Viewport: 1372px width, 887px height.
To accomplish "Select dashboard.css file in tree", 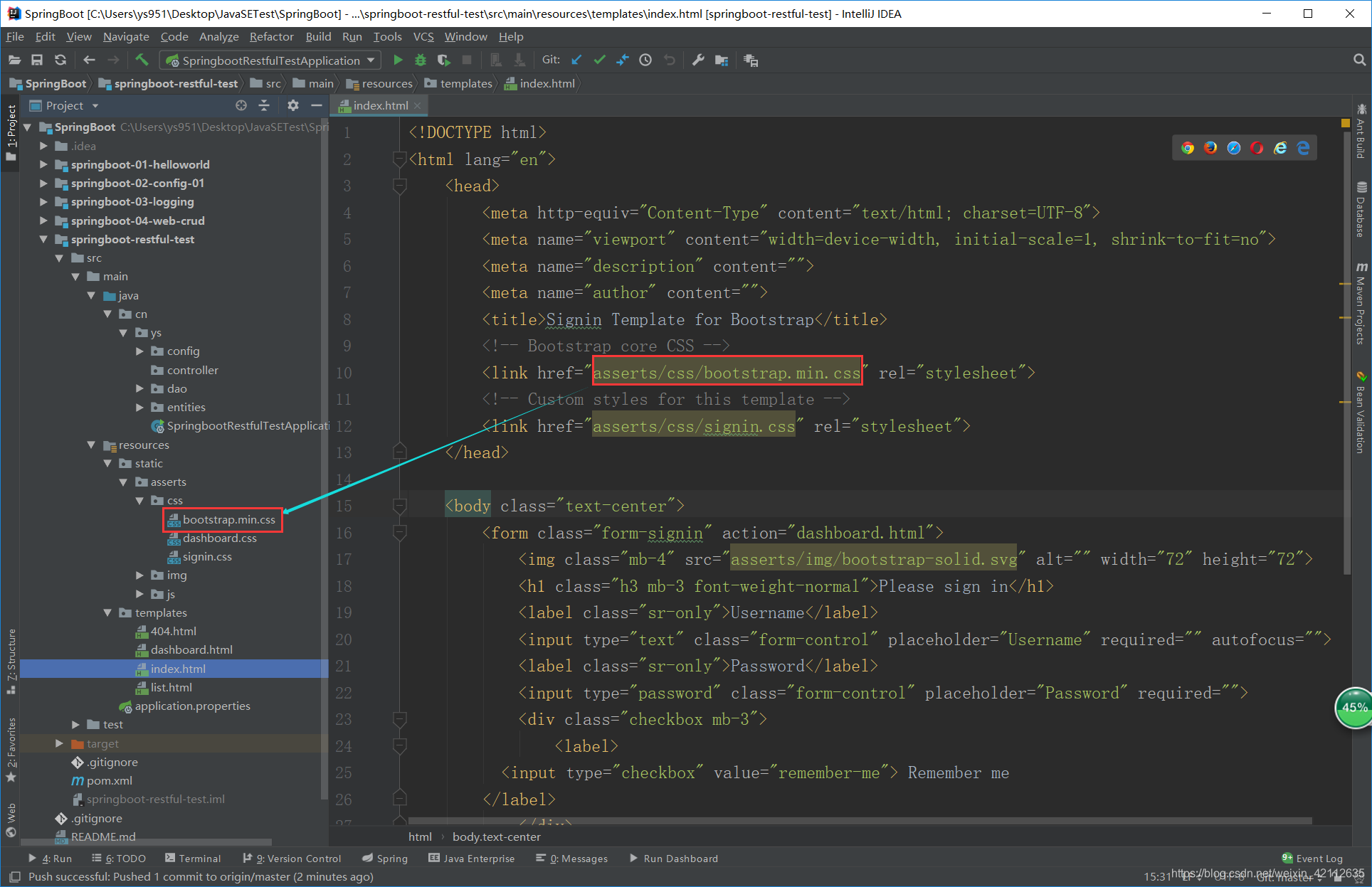I will pyautogui.click(x=219, y=538).
